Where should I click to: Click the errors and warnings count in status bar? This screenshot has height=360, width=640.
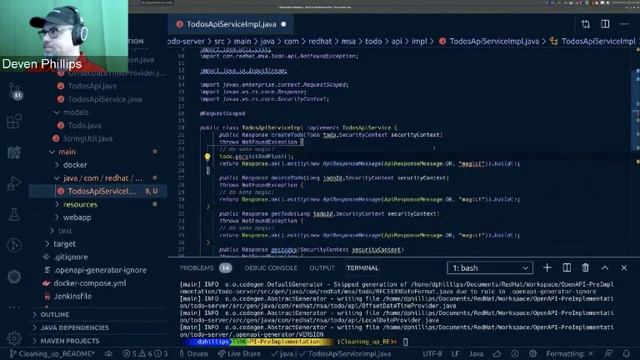click(x=144, y=354)
